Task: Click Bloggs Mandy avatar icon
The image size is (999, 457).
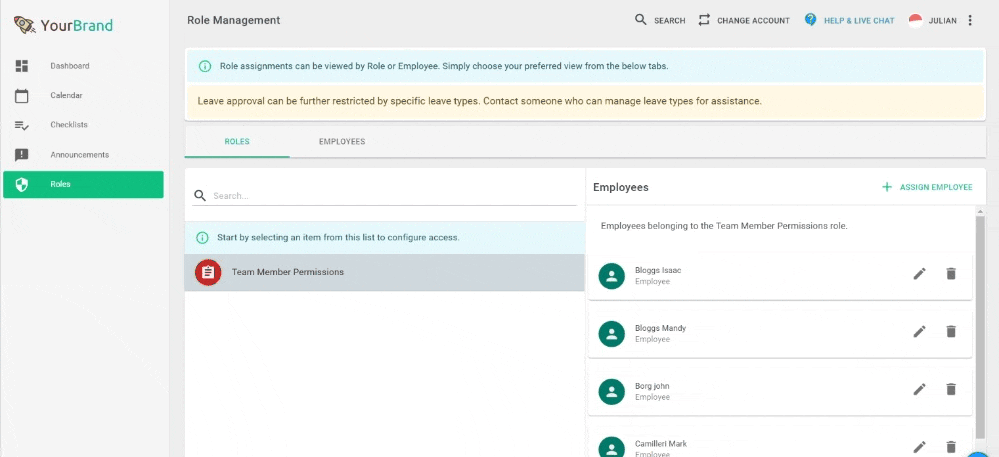Action: click(x=612, y=333)
